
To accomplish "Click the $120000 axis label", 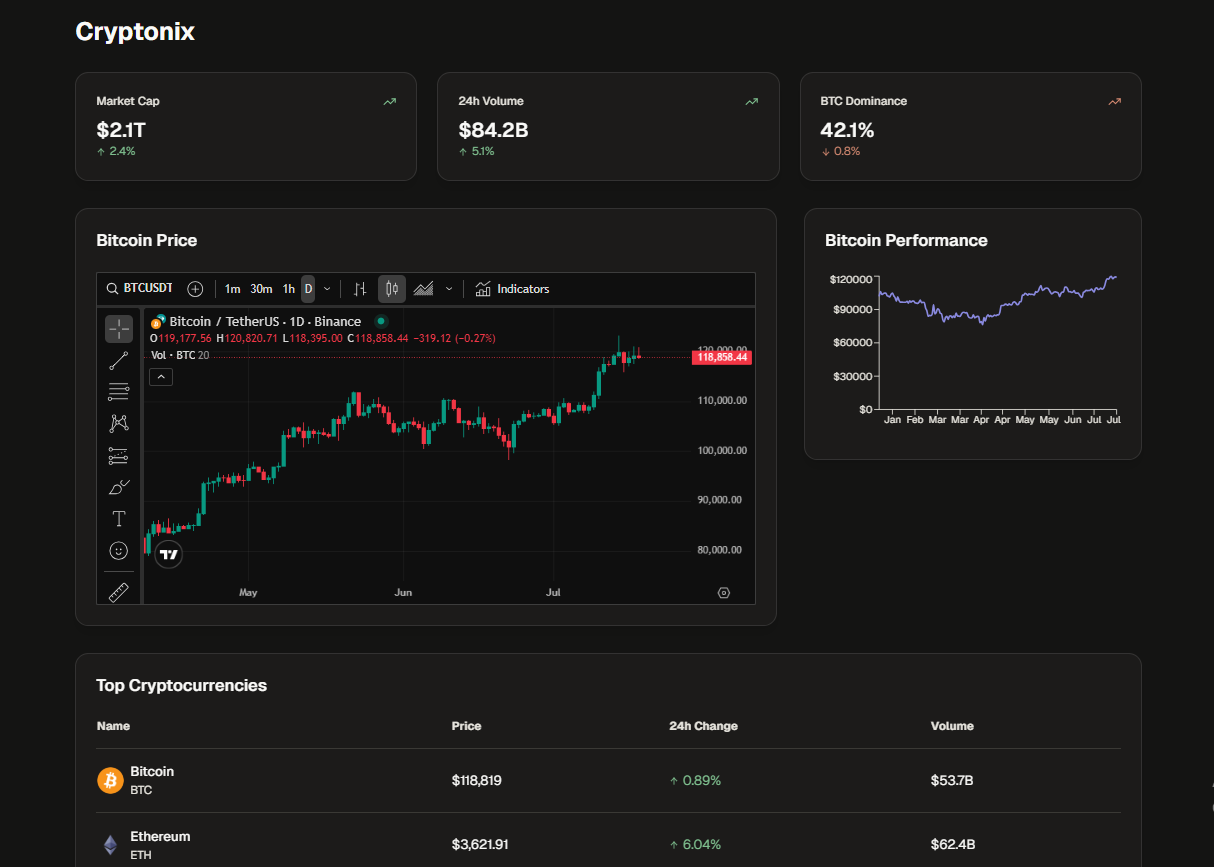I will coord(849,279).
